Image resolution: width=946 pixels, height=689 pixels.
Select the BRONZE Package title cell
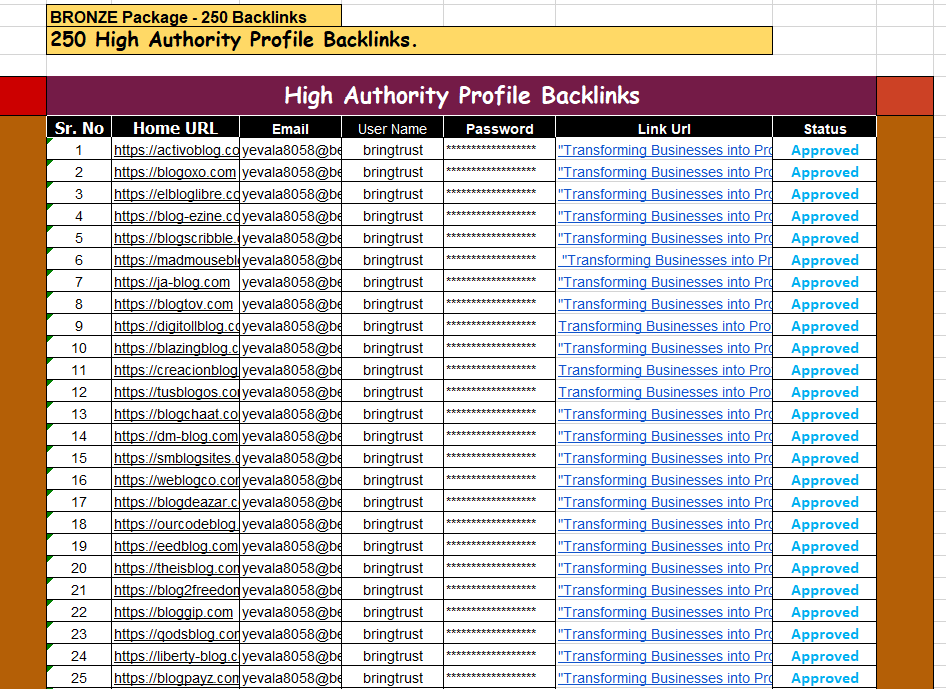click(193, 16)
